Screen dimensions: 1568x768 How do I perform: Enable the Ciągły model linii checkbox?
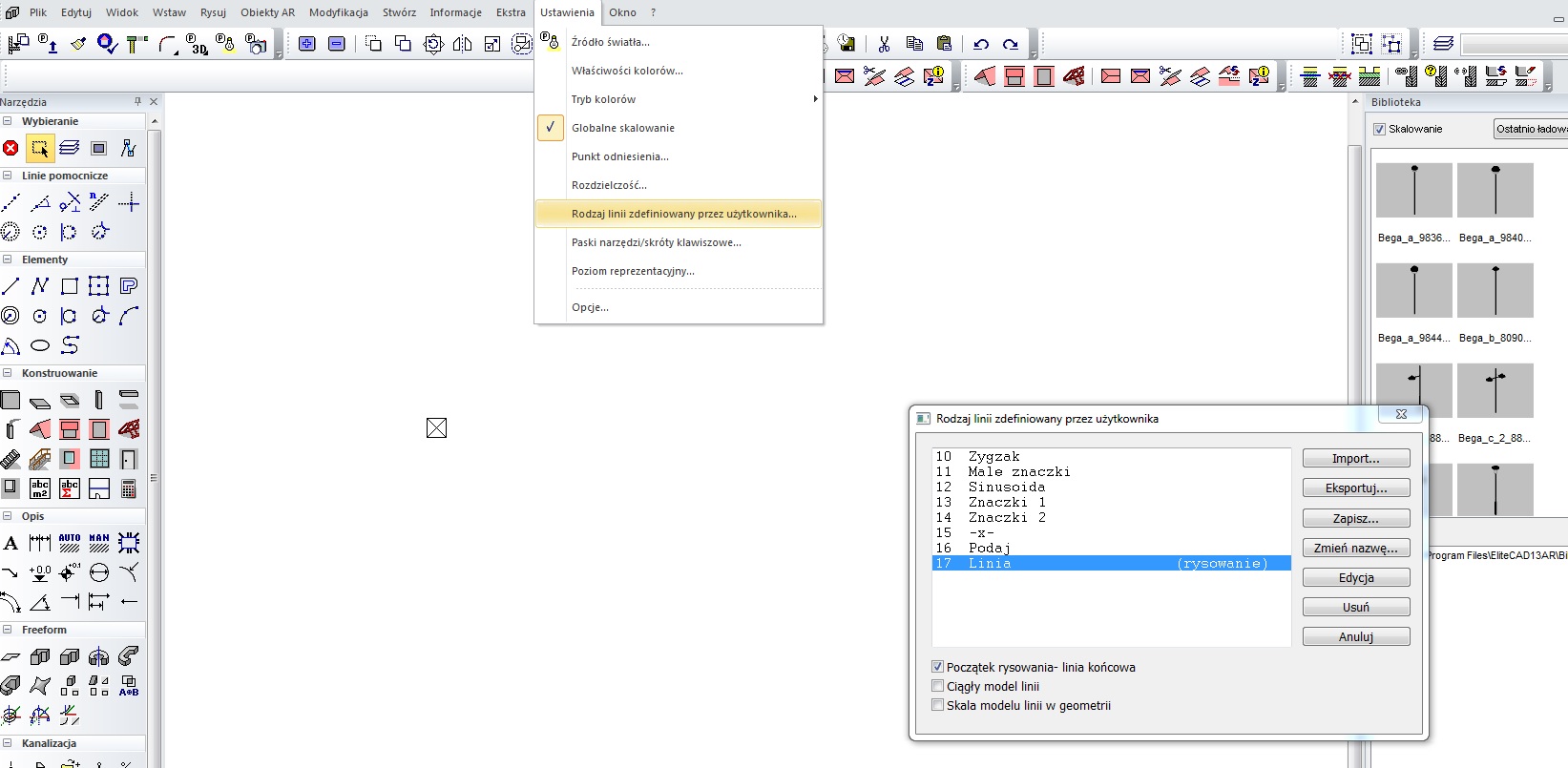point(937,686)
